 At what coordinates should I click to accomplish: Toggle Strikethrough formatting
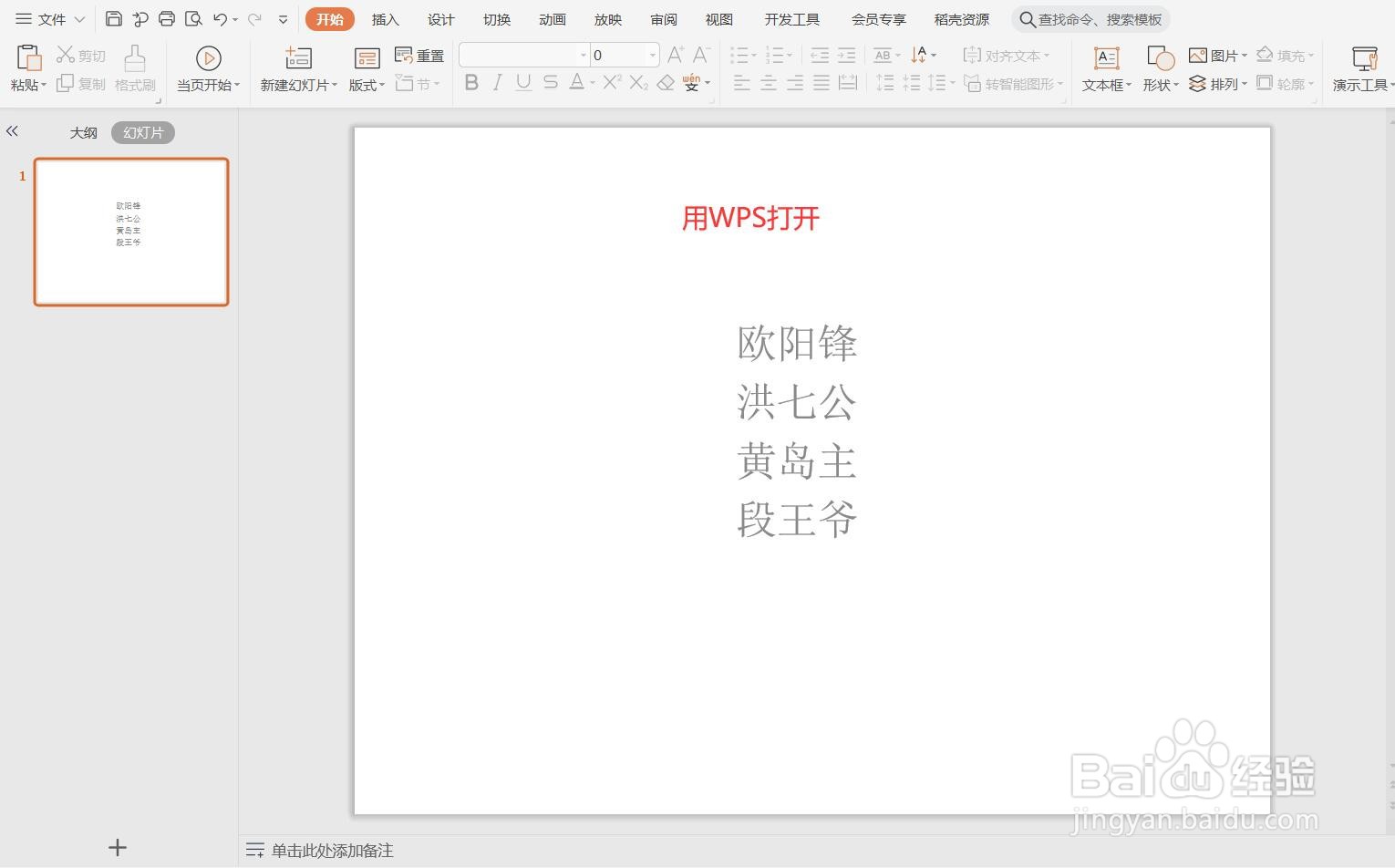[x=550, y=83]
